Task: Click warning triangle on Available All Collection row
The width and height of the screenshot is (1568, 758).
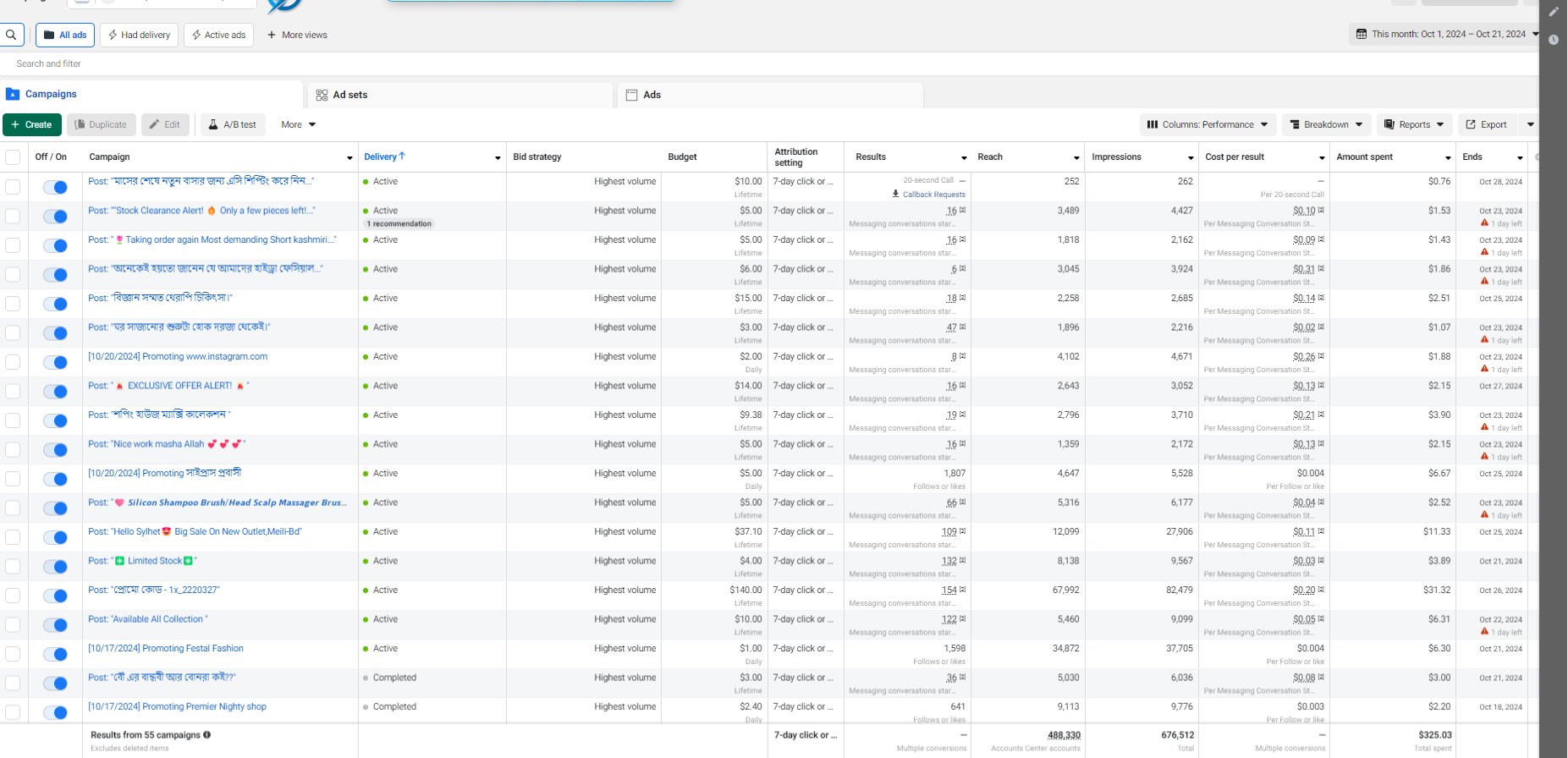Action: click(1485, 632)
